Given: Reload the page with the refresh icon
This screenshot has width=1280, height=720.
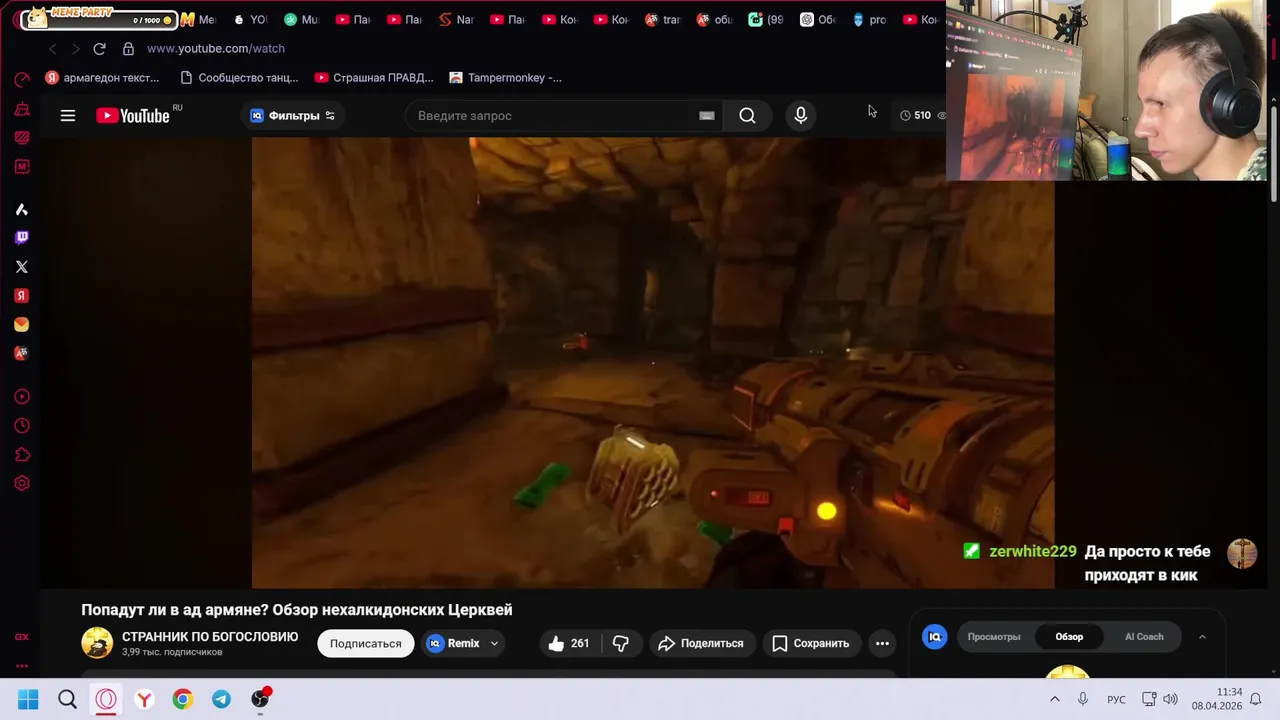Looking at the screenshot, I should [x=99, y=48].
